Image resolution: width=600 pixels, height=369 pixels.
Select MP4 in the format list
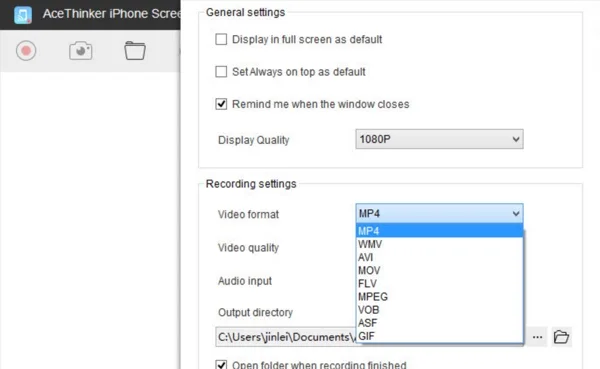(x=439, y=231)
